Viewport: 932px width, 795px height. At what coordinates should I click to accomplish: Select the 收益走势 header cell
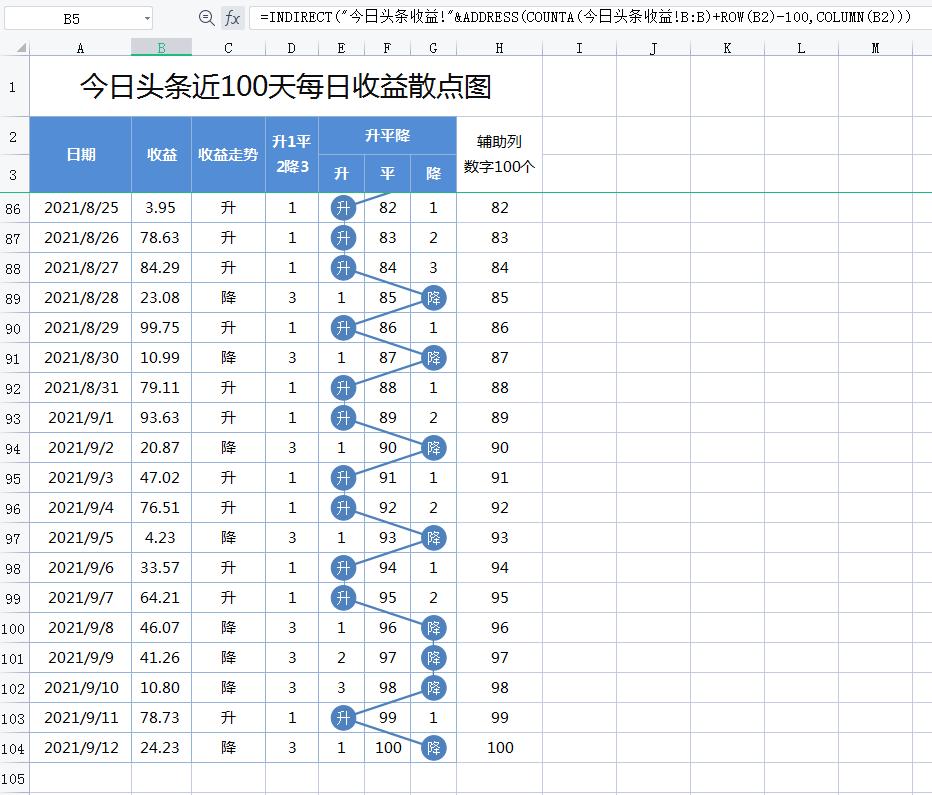227,154
